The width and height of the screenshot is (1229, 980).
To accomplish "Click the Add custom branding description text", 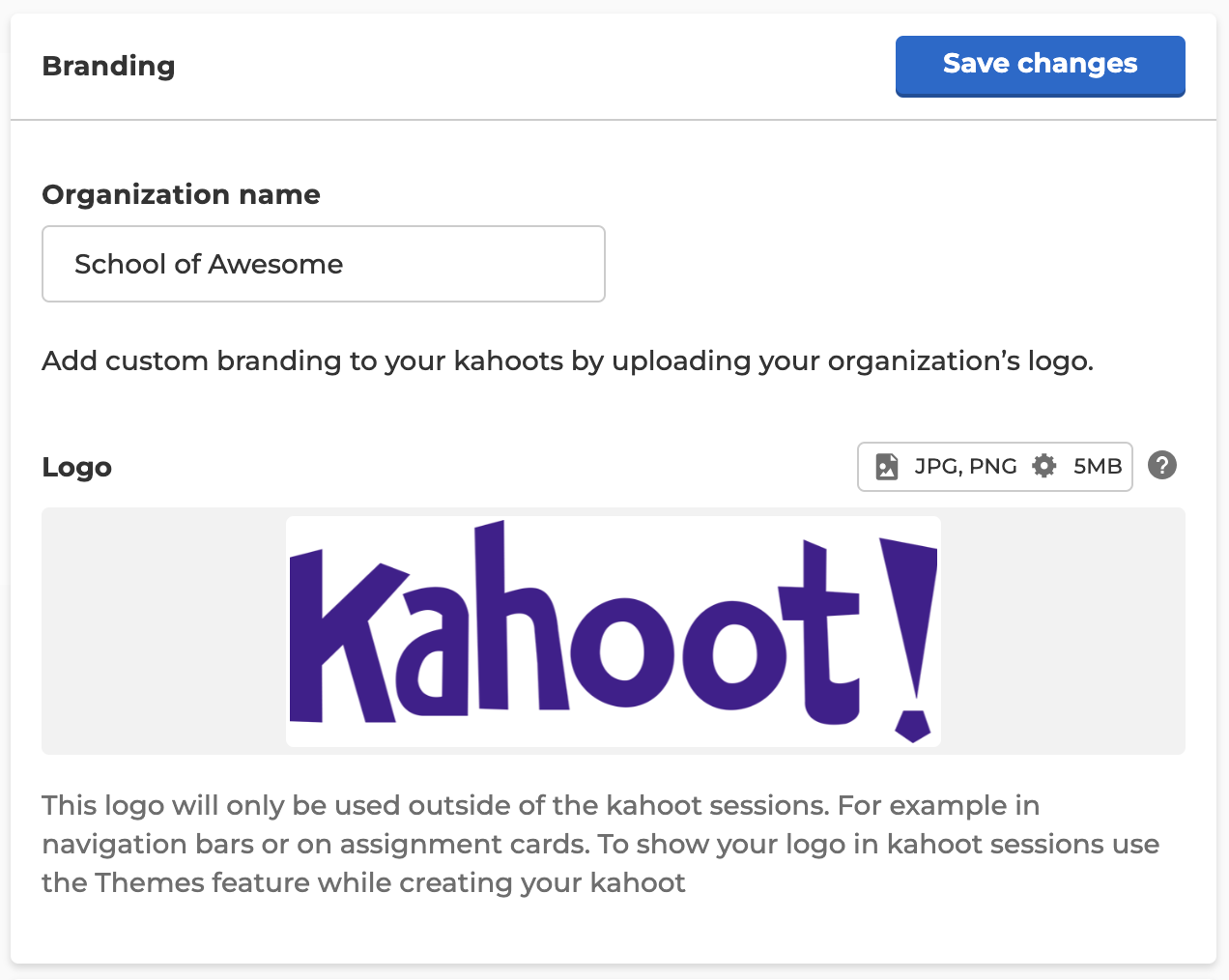I will (x=568, y=361).
